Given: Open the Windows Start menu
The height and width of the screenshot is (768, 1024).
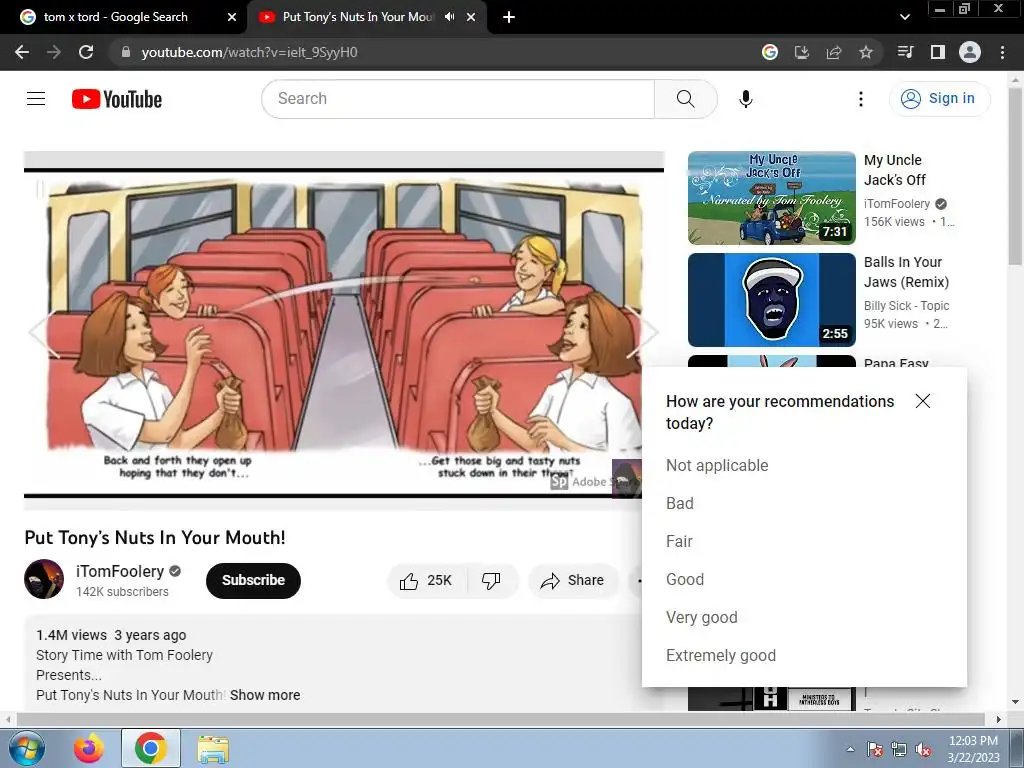Looking at the screenshot, I should click(27, 748).
